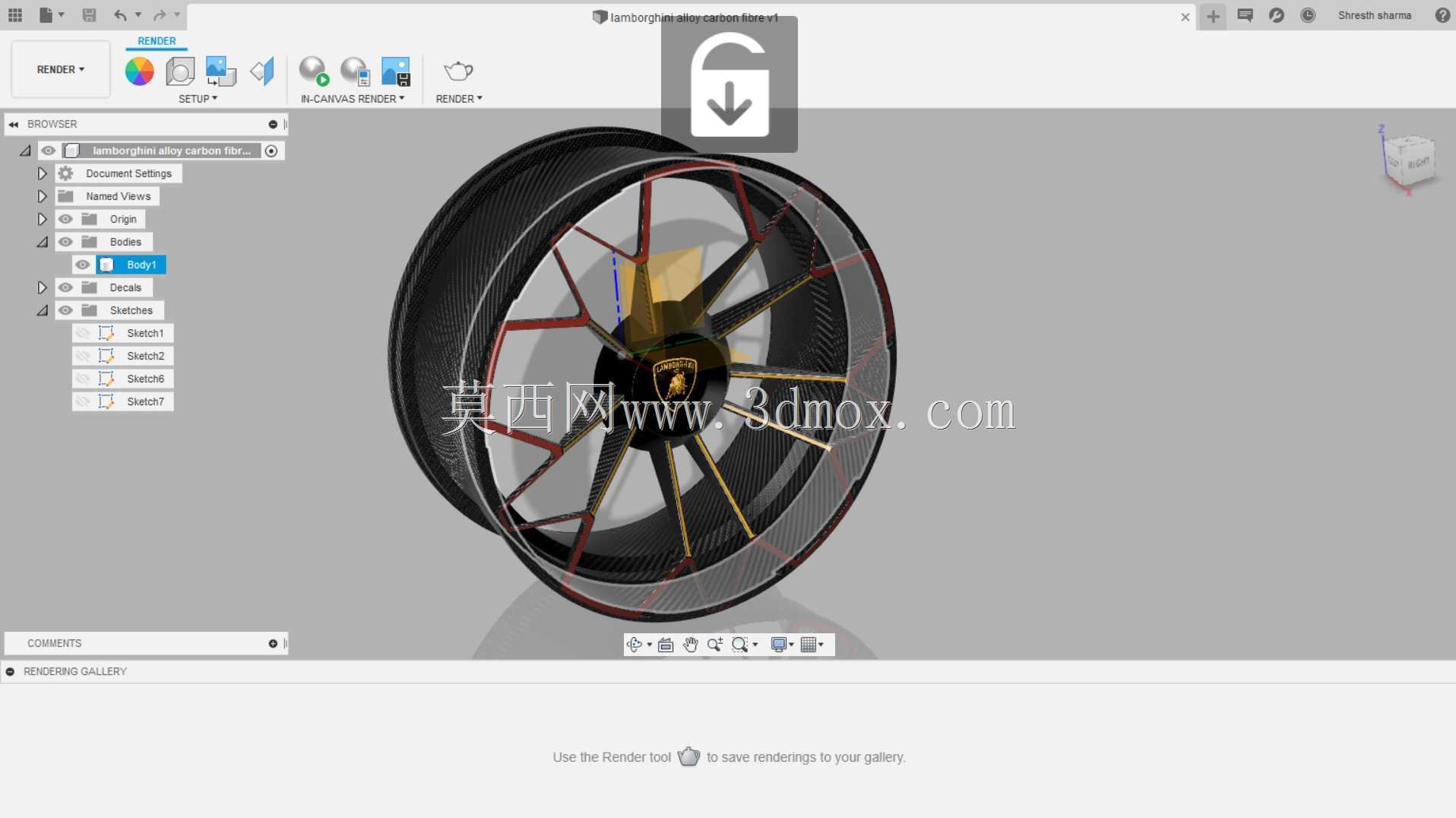Open Grid and Snaps settings
1456x818 pixels.
click(809, 645)
